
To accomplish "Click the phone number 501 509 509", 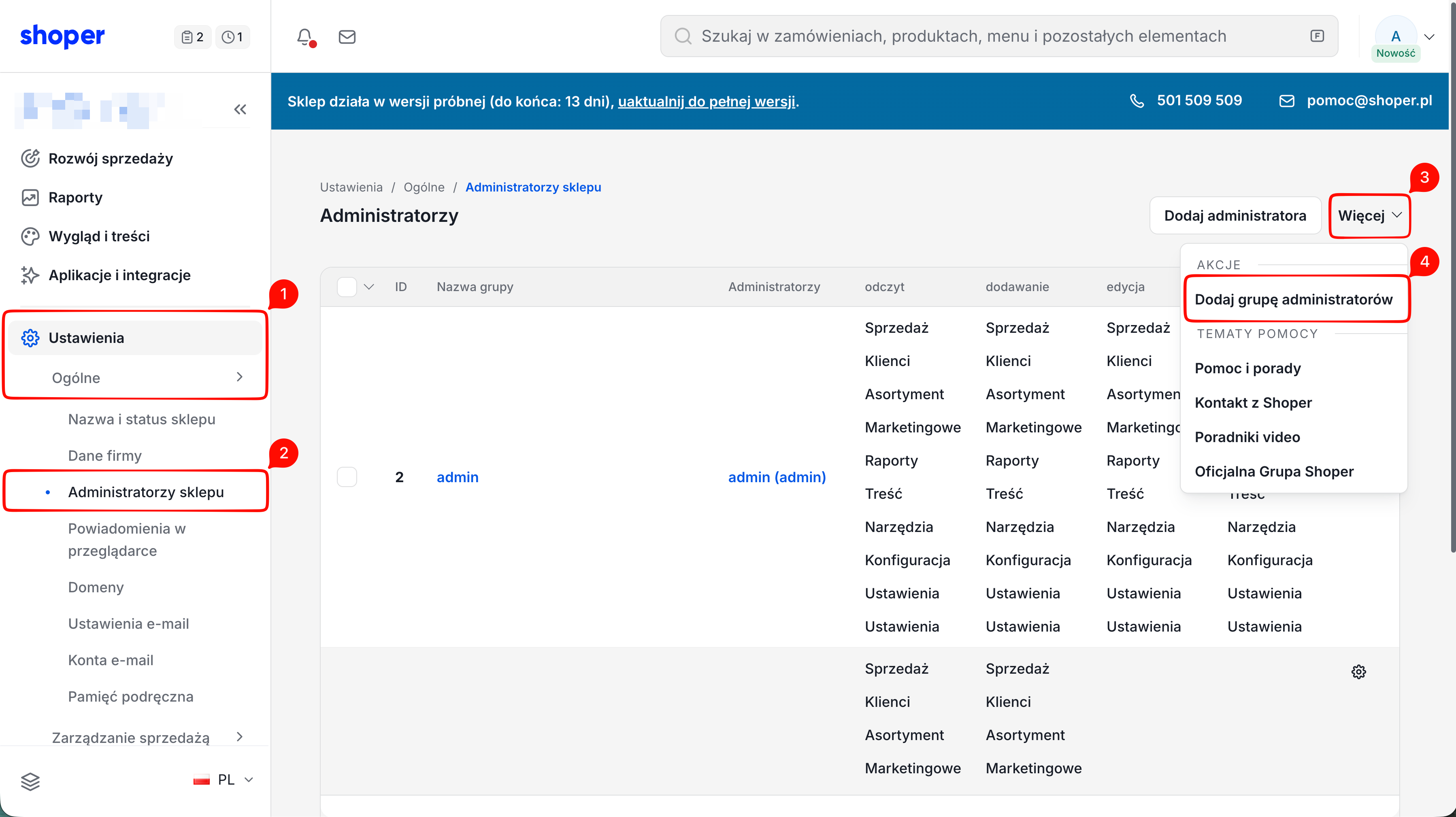I will click(1199, 100).
